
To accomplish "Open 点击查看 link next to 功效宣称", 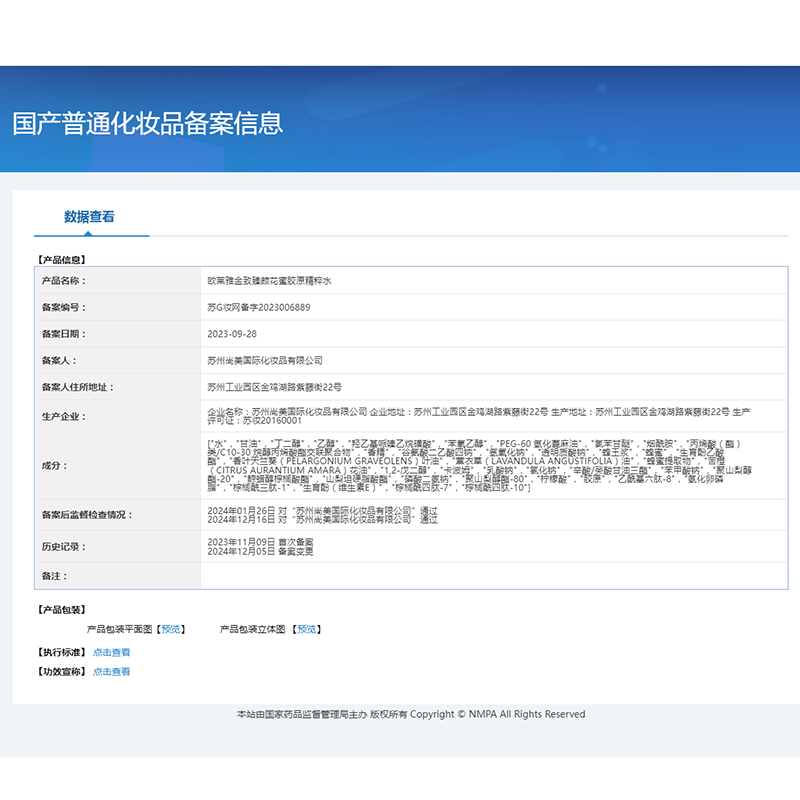I will 111,672.
